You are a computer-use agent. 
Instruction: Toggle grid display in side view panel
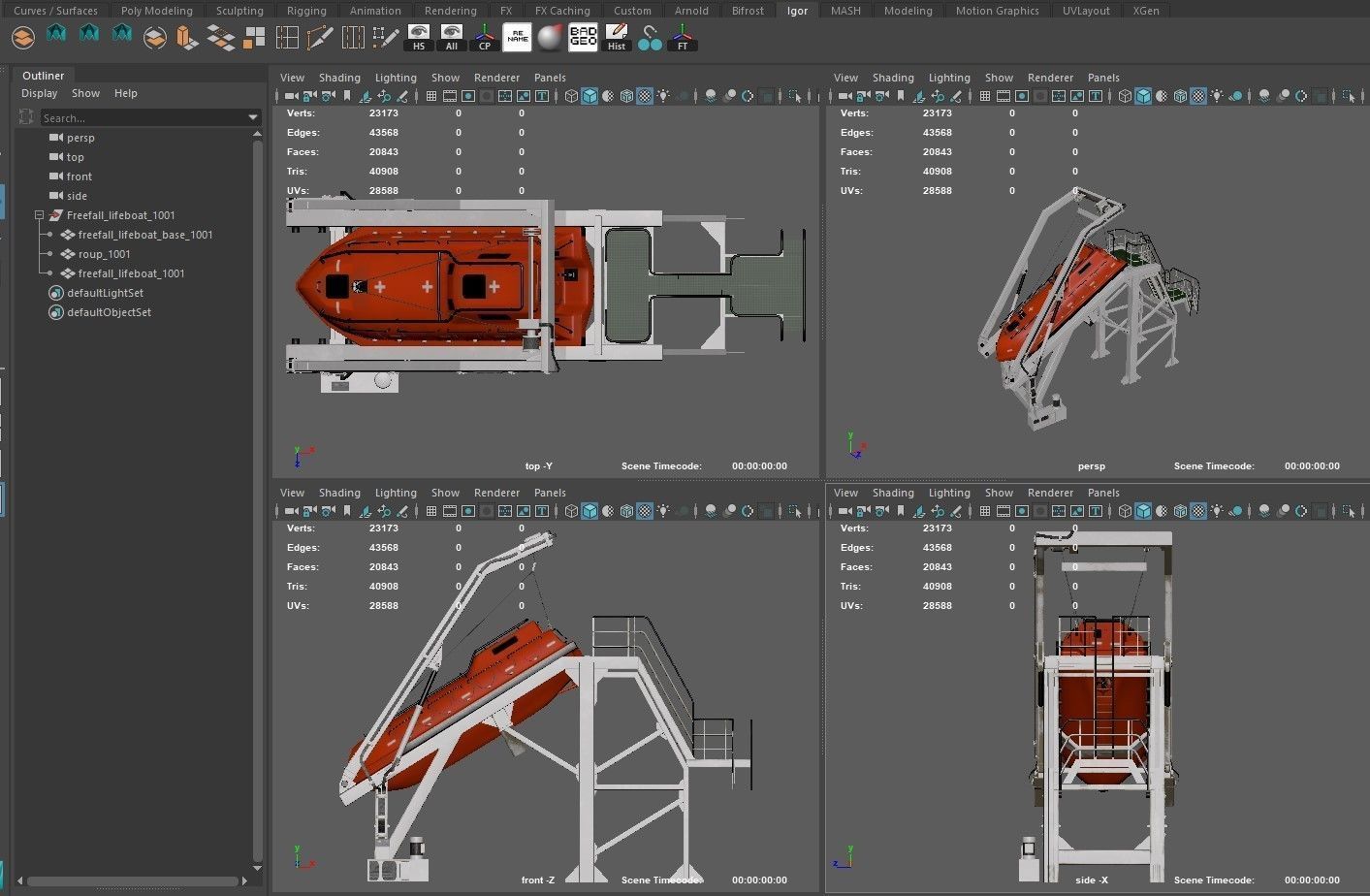tap(985, 511)
